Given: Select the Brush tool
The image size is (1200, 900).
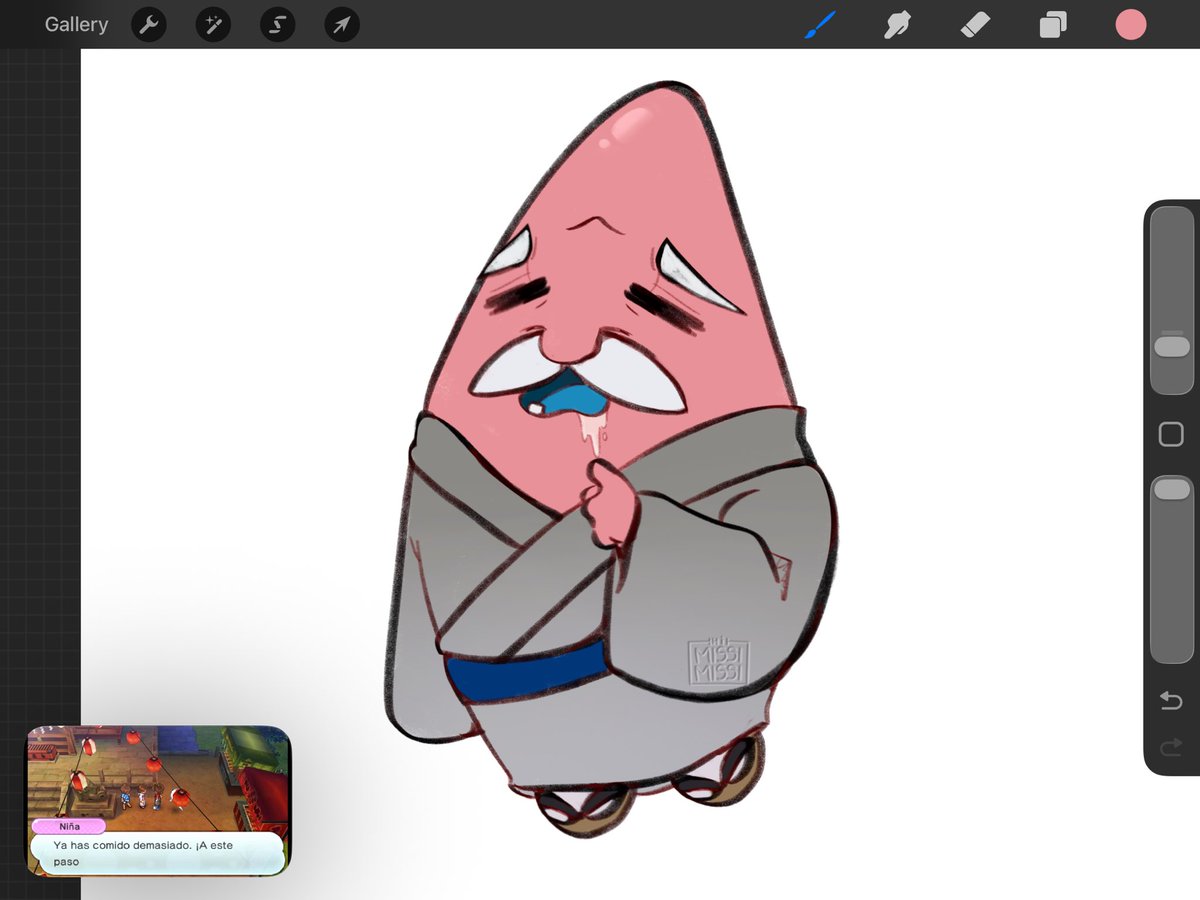Looking at the screenshot, I should pos(820,25).
